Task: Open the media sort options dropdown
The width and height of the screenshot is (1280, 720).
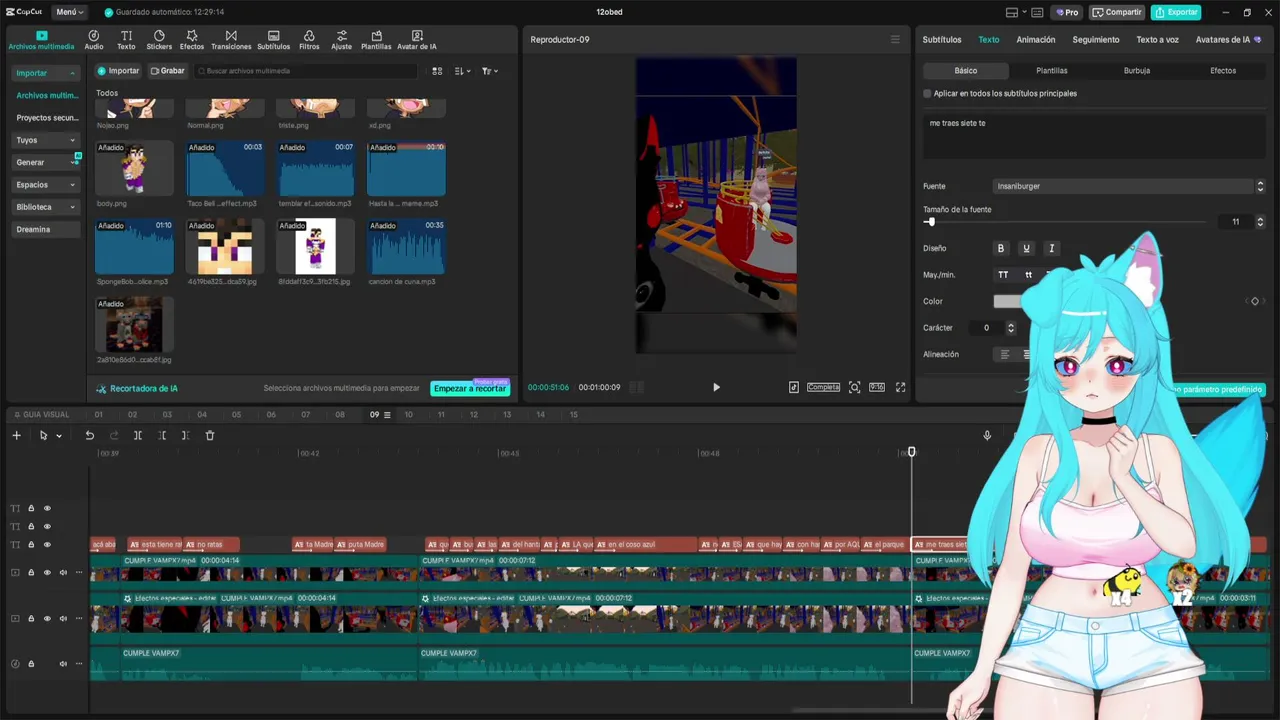Action: coord(462,71)
